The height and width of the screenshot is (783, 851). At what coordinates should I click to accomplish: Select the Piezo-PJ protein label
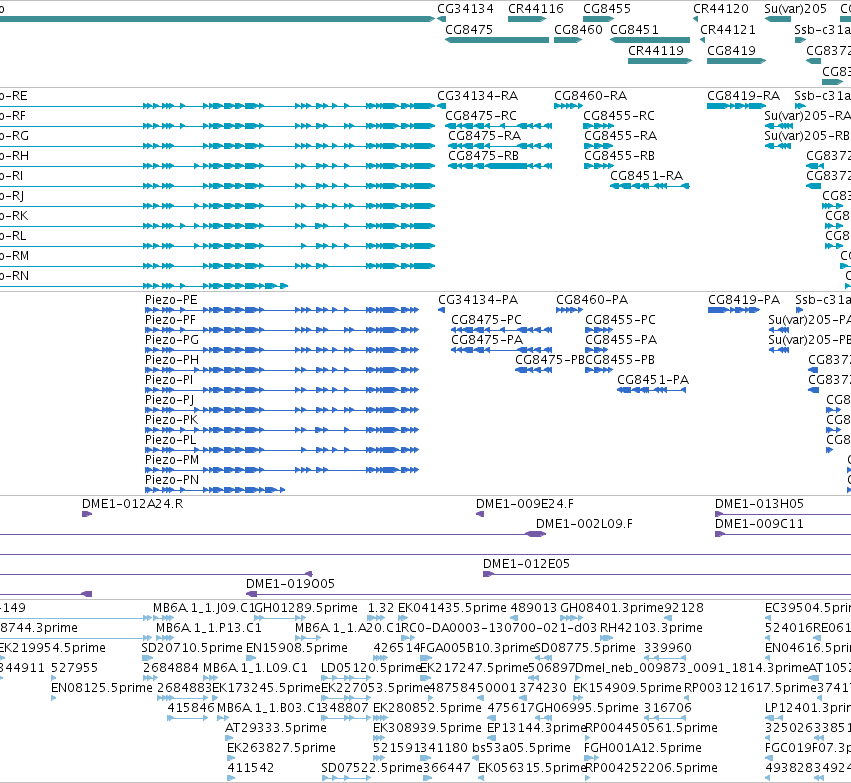169,400
